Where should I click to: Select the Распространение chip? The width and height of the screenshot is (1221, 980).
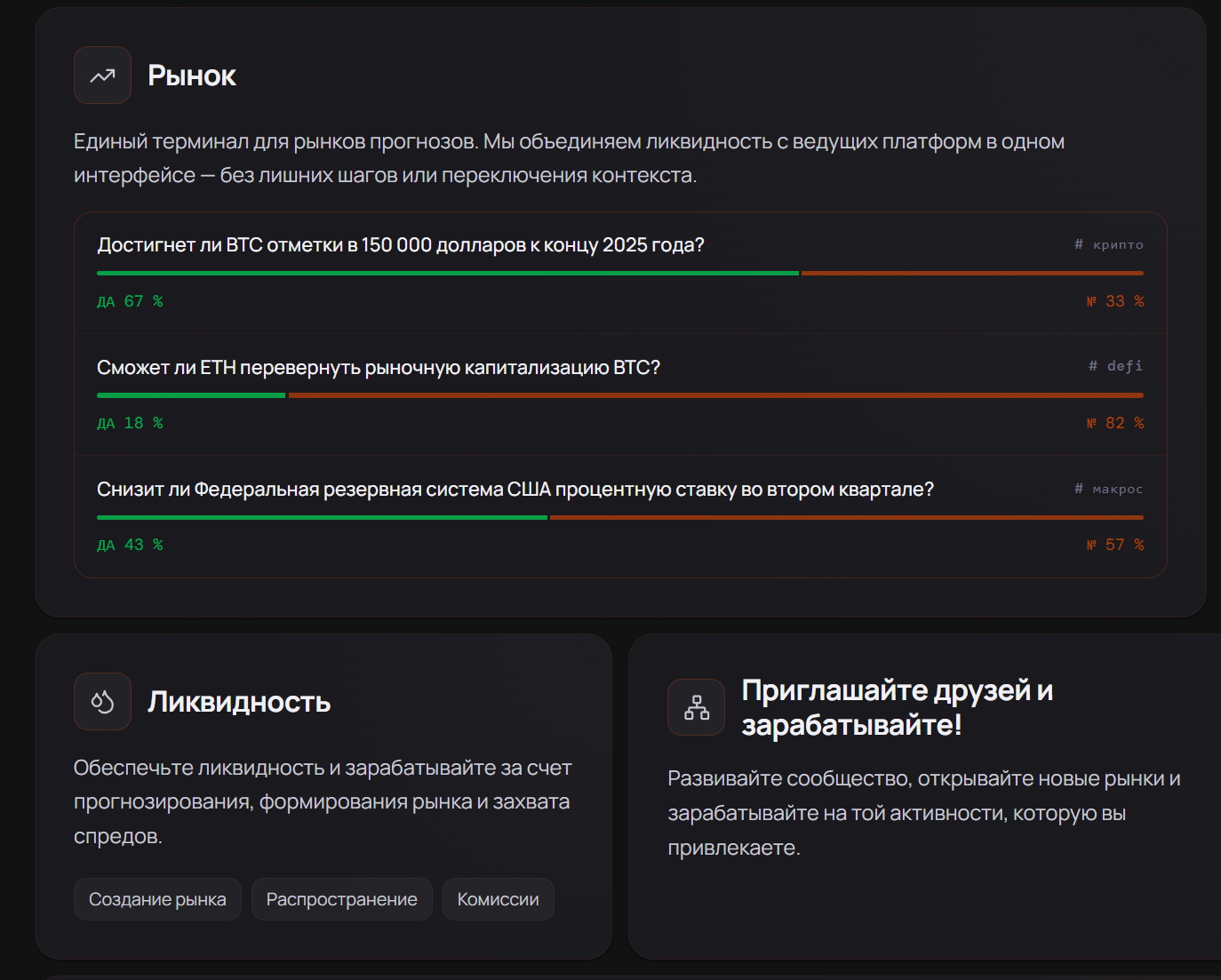342,899
